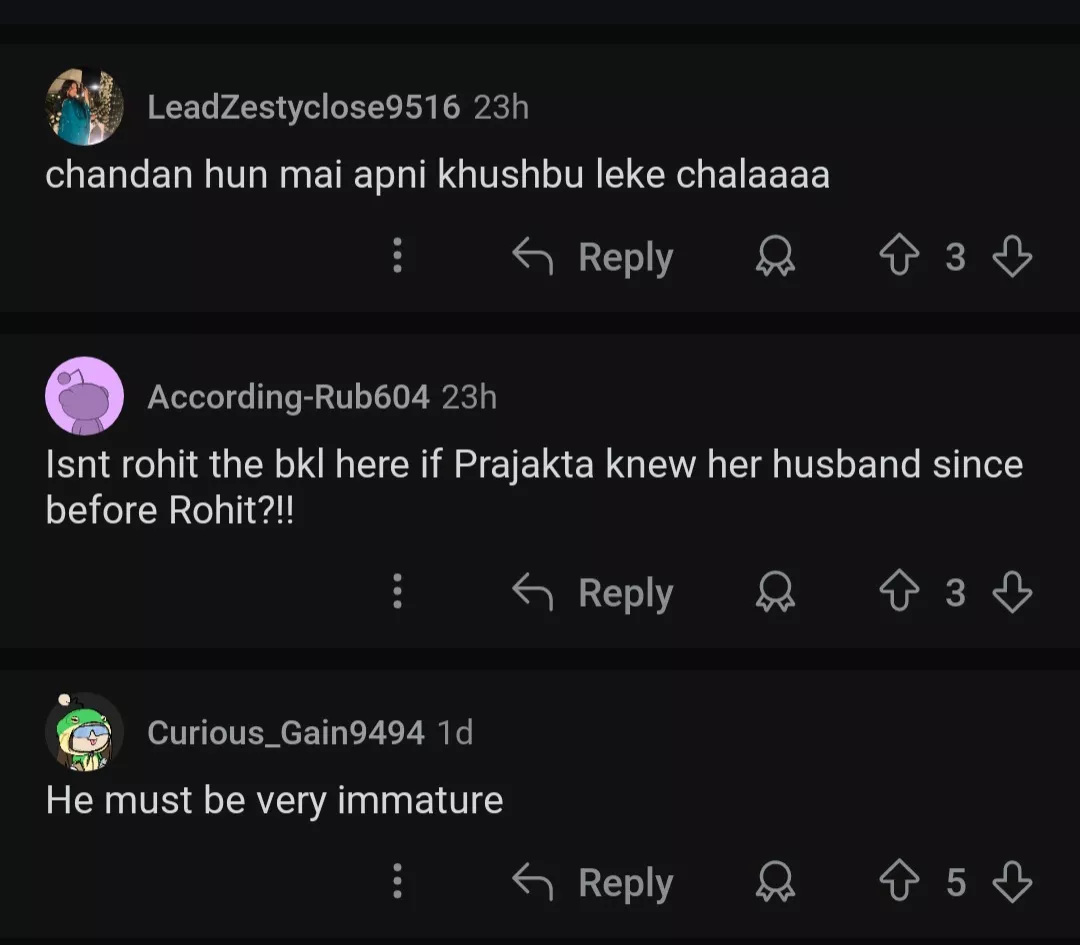
Task: Reply to Curious_Gain9494's comment
Action: [593, 883]
